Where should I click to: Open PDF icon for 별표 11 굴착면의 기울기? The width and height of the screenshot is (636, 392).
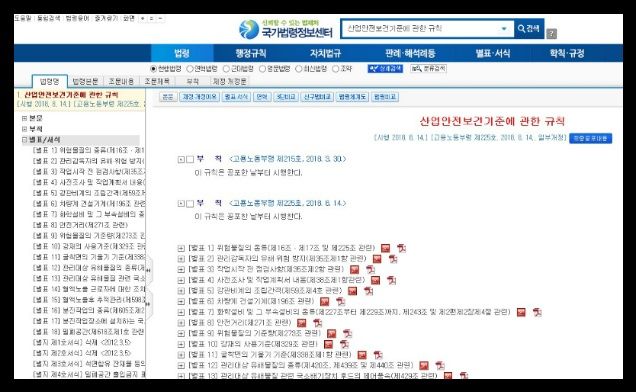[378, 355]
